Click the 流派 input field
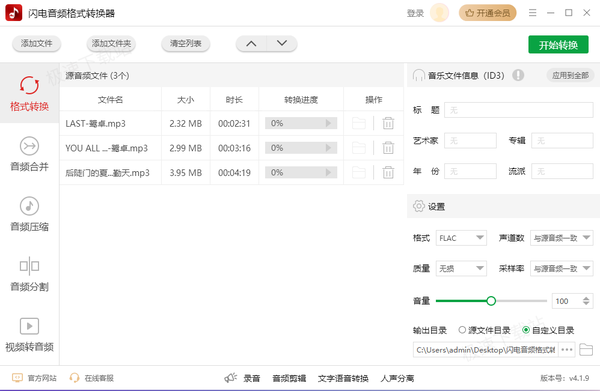This screenshot has width=600, height=391. [562, 171]
